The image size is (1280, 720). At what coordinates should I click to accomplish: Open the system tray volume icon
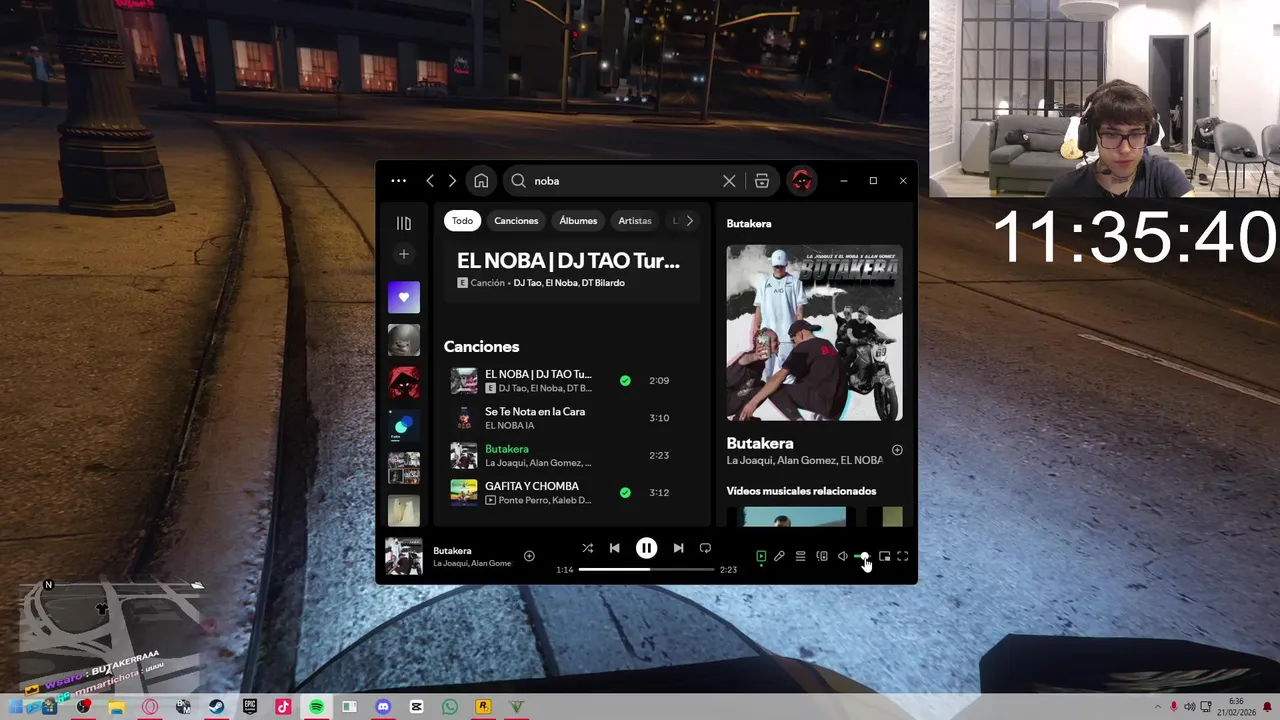point(1189,707)
